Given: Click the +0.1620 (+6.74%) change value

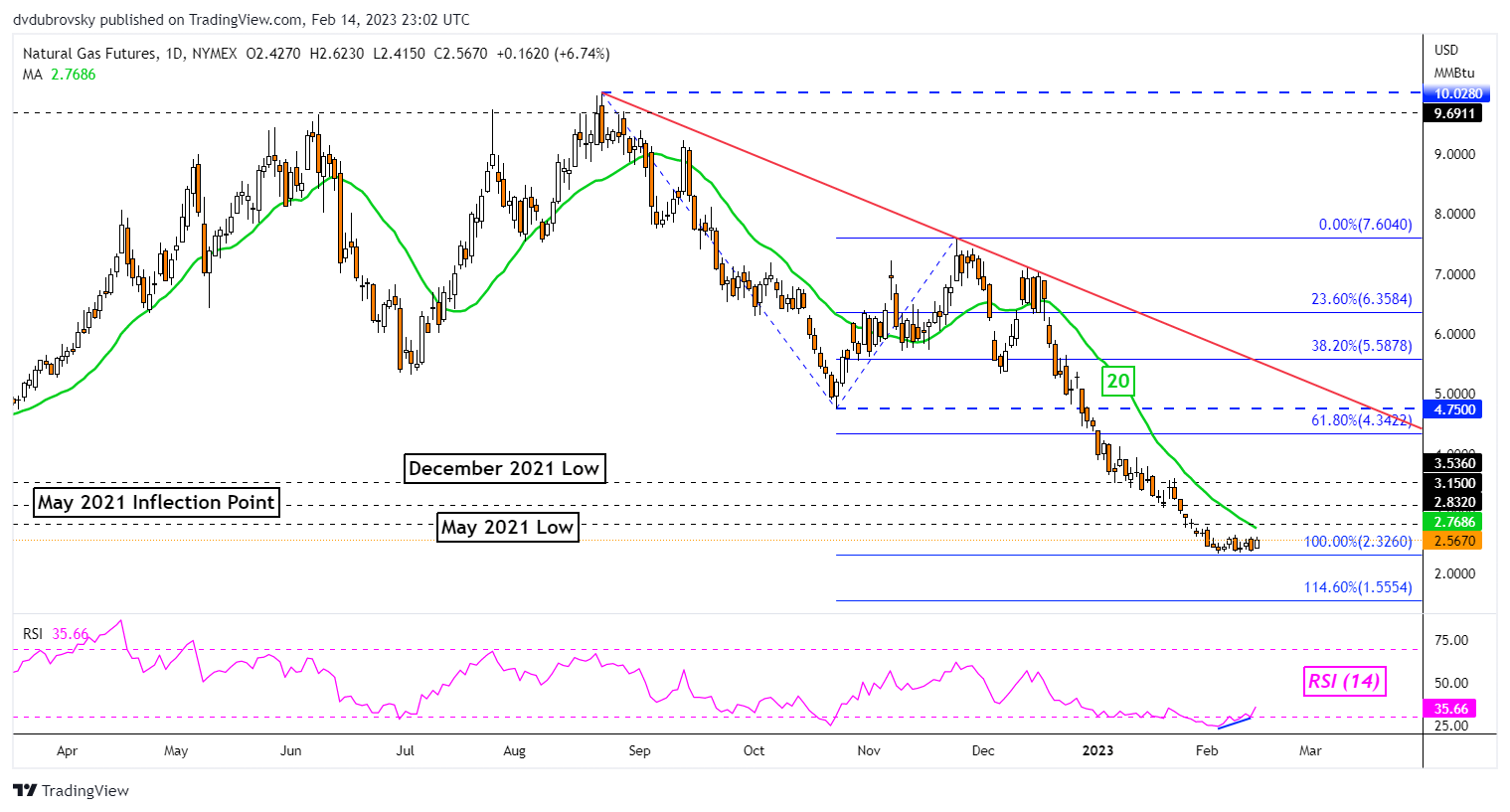Looking at the screenshot, I should click(x=553, y=54).
